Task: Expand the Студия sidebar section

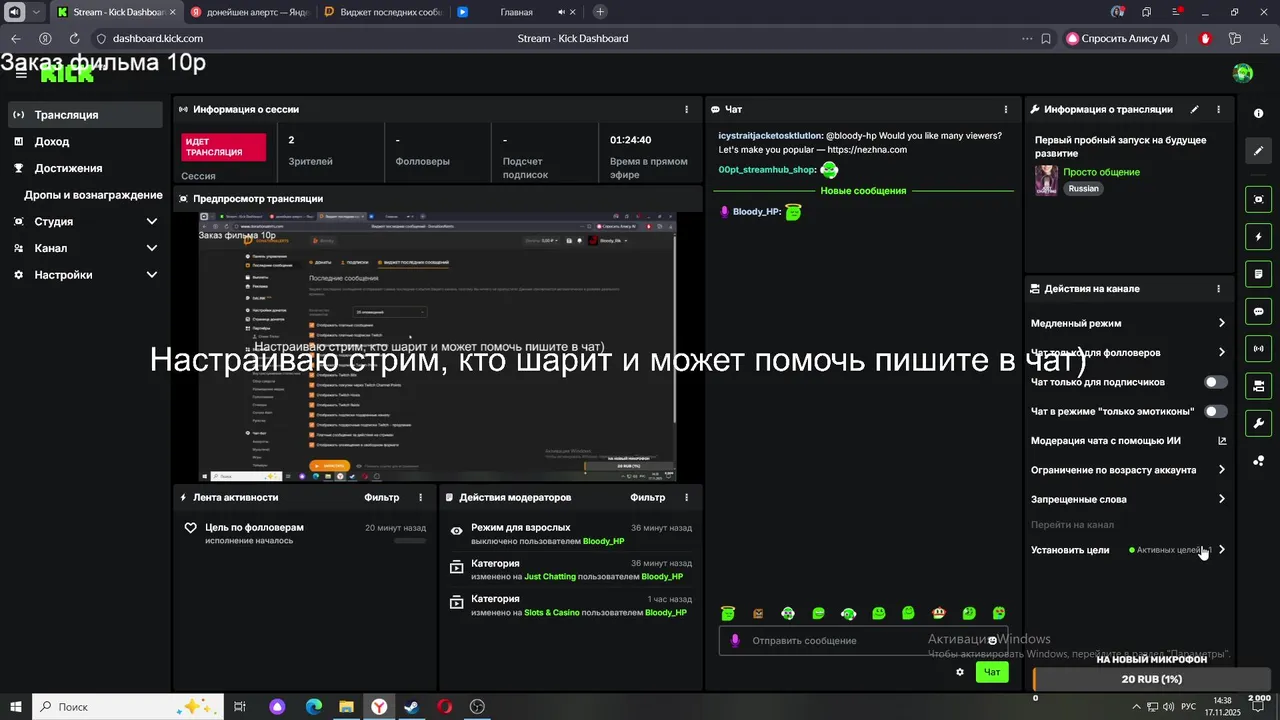Action: [x=152, y=221]
